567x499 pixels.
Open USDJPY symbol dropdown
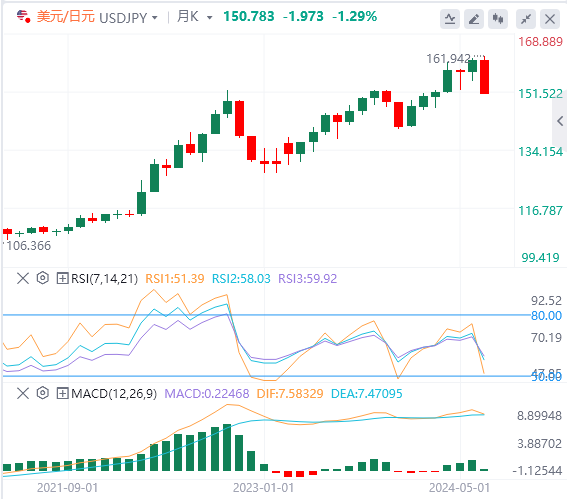[x=128, y=17]
